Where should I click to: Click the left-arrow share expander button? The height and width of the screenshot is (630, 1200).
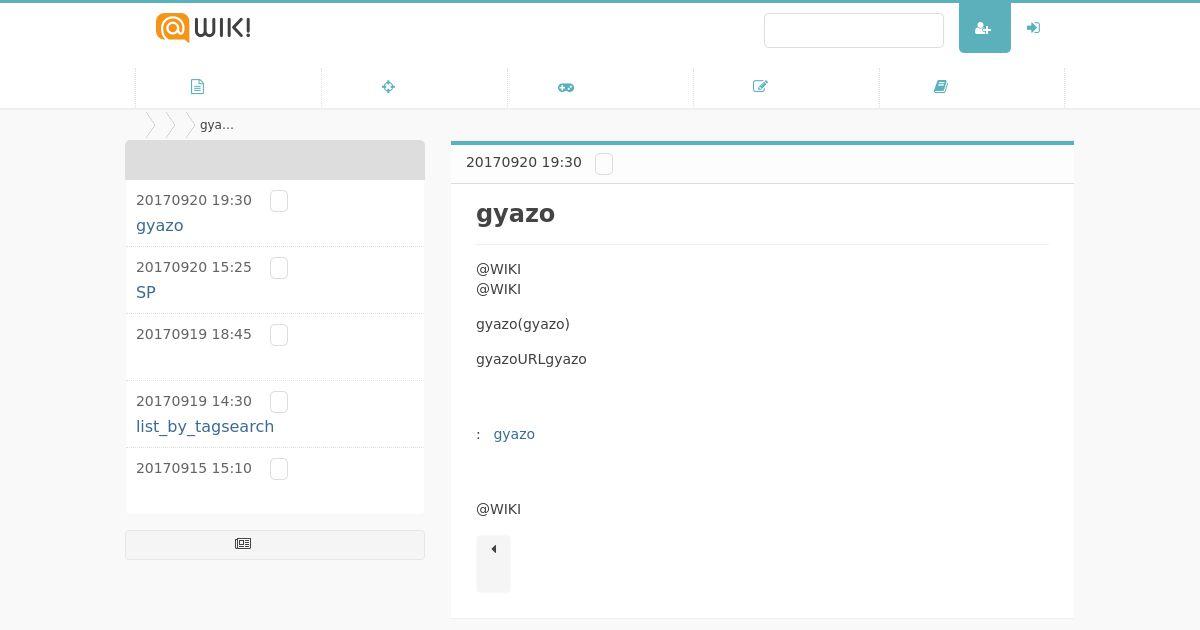493,564
